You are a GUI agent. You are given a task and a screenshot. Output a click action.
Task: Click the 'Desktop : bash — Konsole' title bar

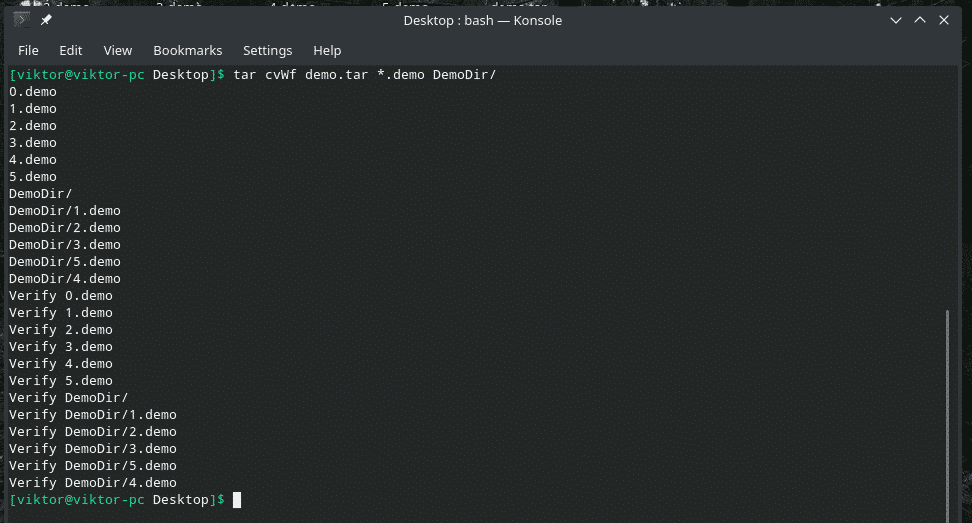coord(482,20)
